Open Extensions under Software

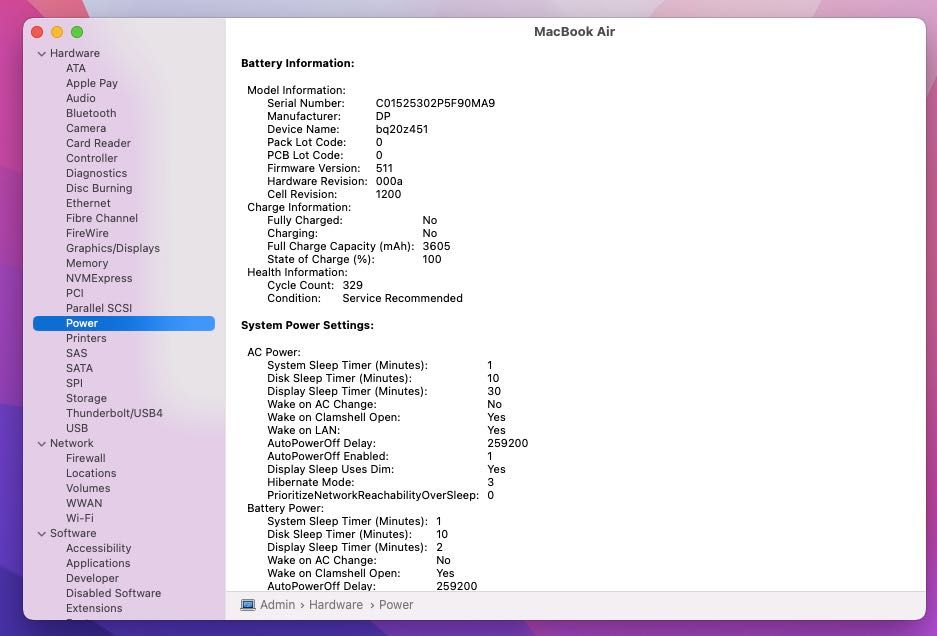coord(94,608)
